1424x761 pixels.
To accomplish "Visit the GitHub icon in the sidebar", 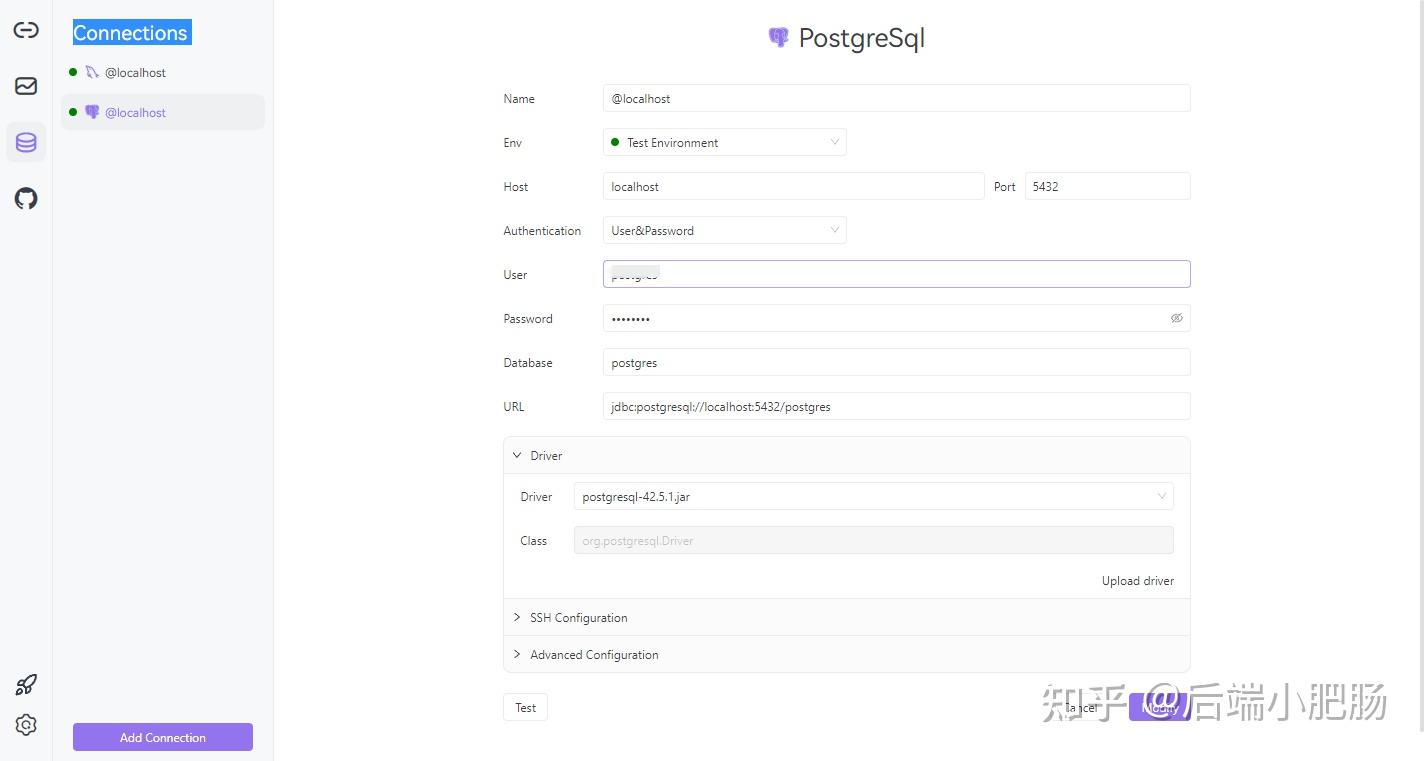I will point(25,198).
